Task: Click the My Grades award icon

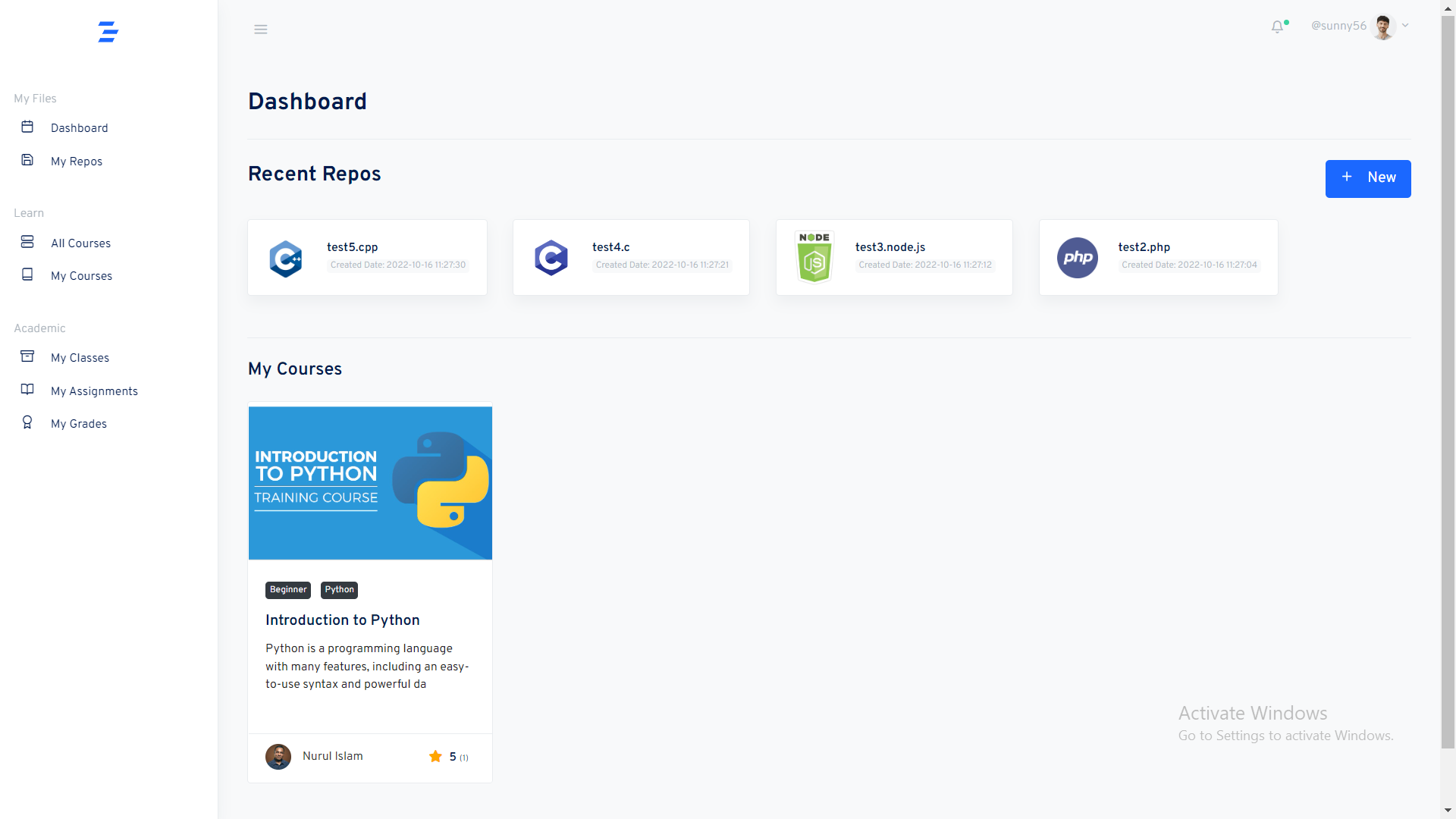Action: (27, 422)
